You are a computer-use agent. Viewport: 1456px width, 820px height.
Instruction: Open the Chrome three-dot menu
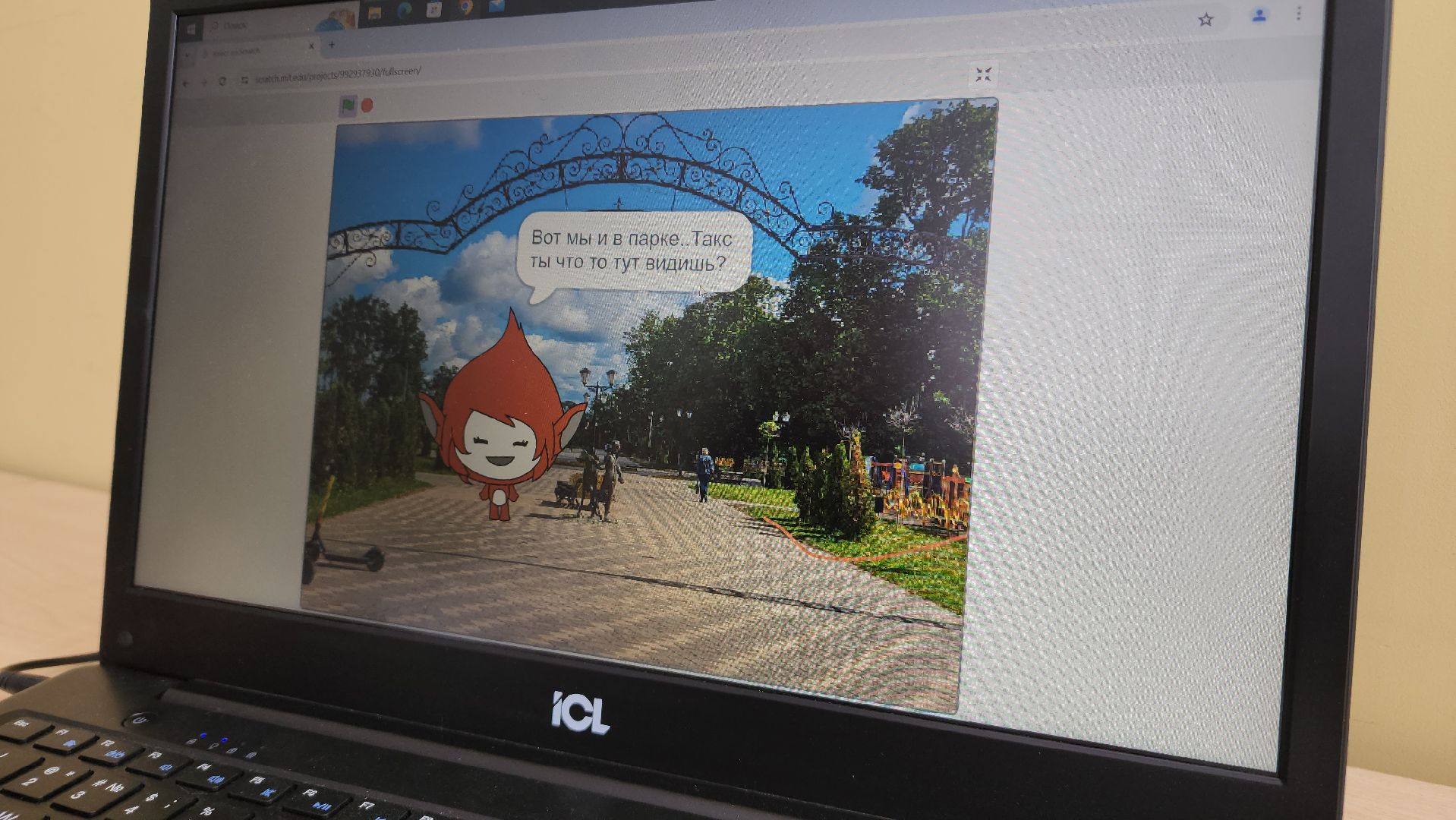(1299, 14)
